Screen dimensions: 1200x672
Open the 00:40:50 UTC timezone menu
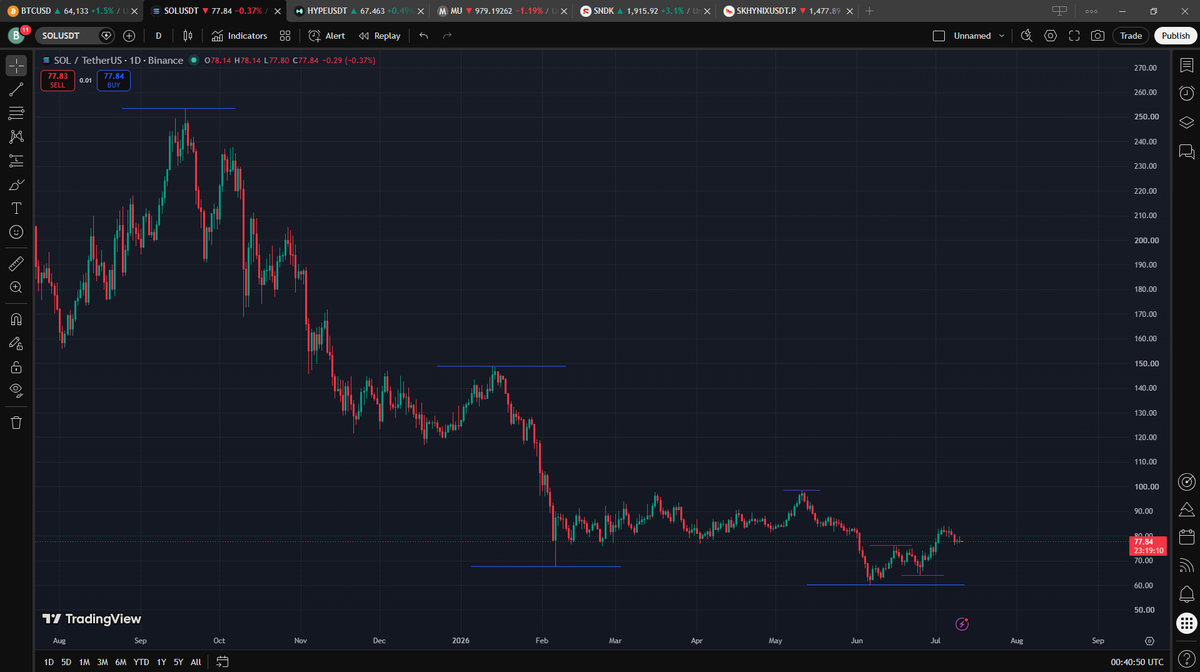[x=1136, y=662]
